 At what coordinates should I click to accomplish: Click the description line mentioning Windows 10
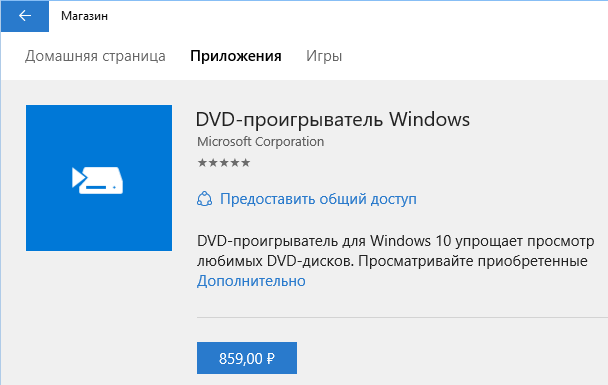396,241
